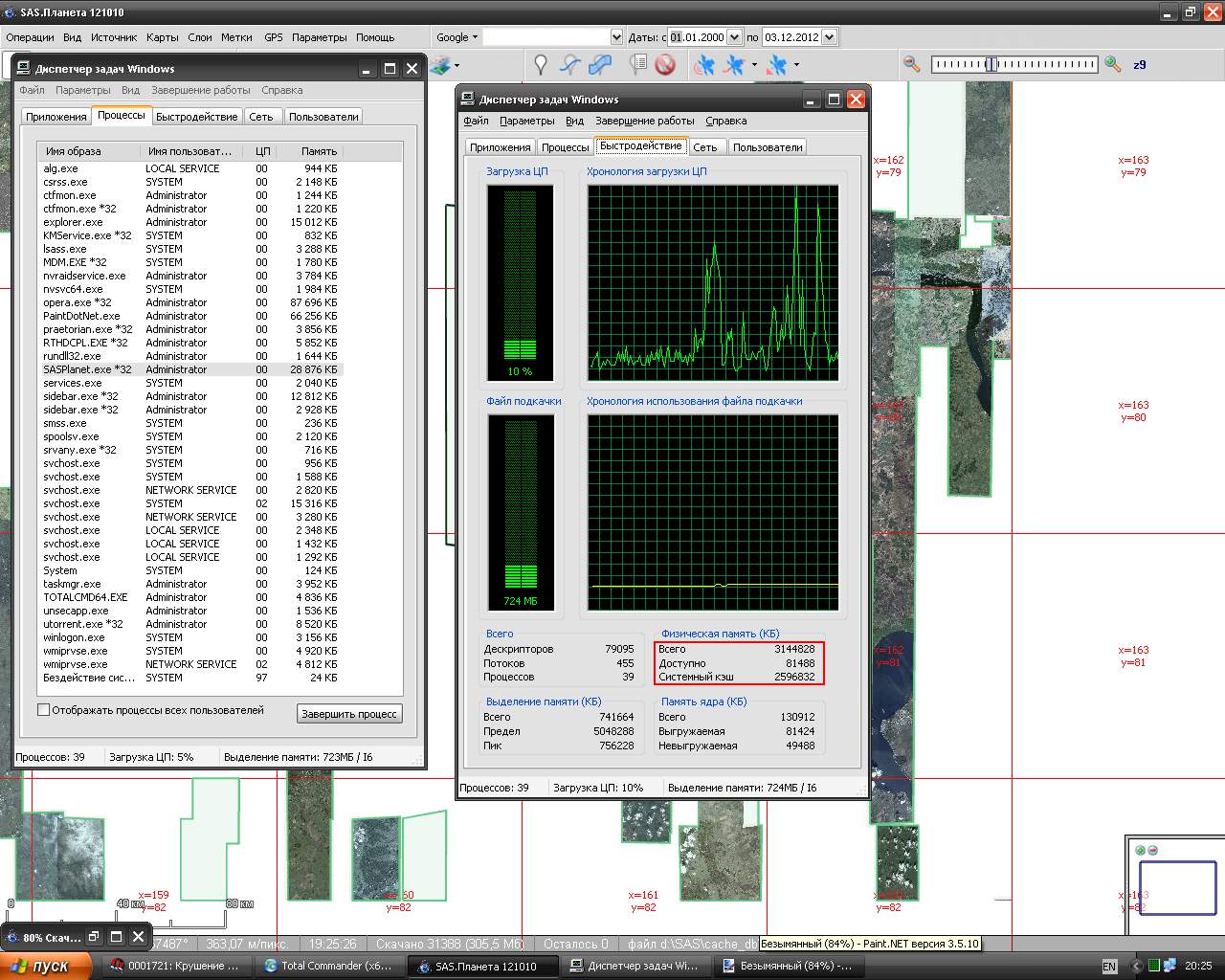
Task: Select the add polygon tool icon
Action: [x=600, y=65]
